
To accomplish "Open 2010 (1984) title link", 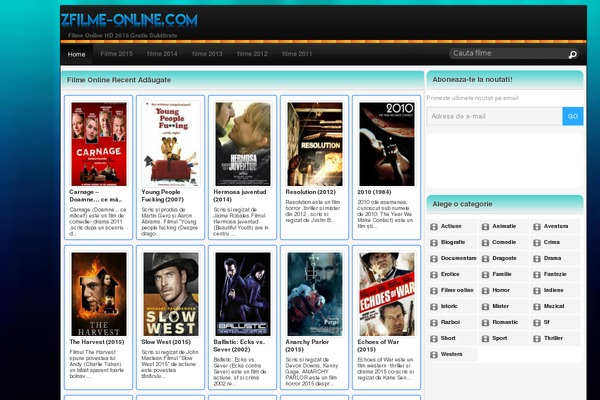I will click(x=374, y=192).
